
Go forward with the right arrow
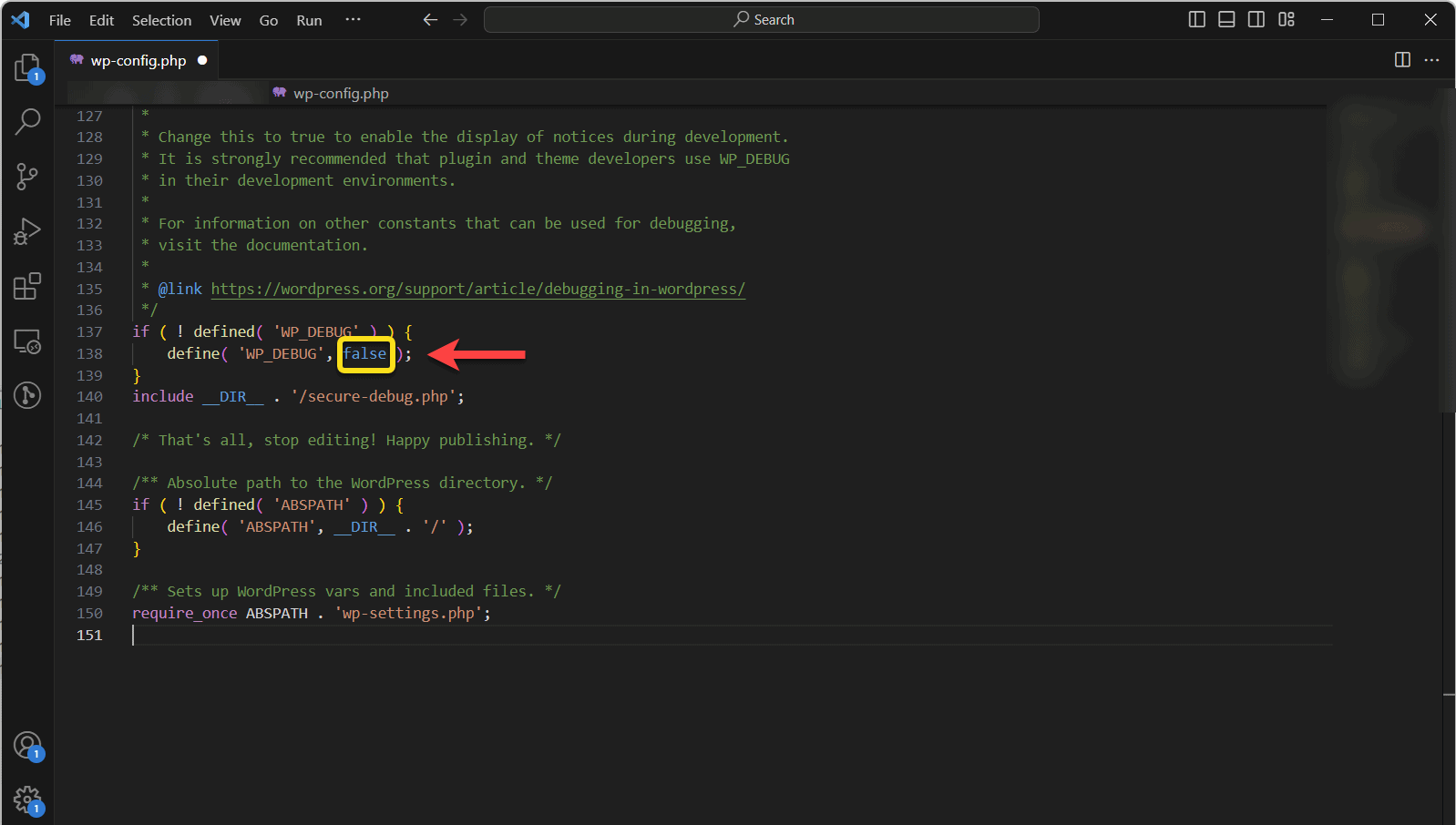461,19
